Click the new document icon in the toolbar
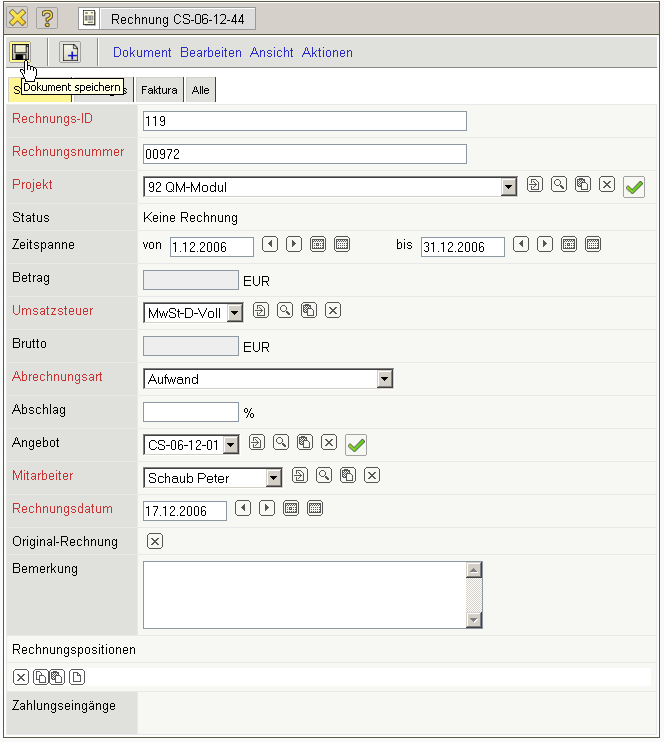Viewport: 664px width, 742px height. [x=70, y=53]
